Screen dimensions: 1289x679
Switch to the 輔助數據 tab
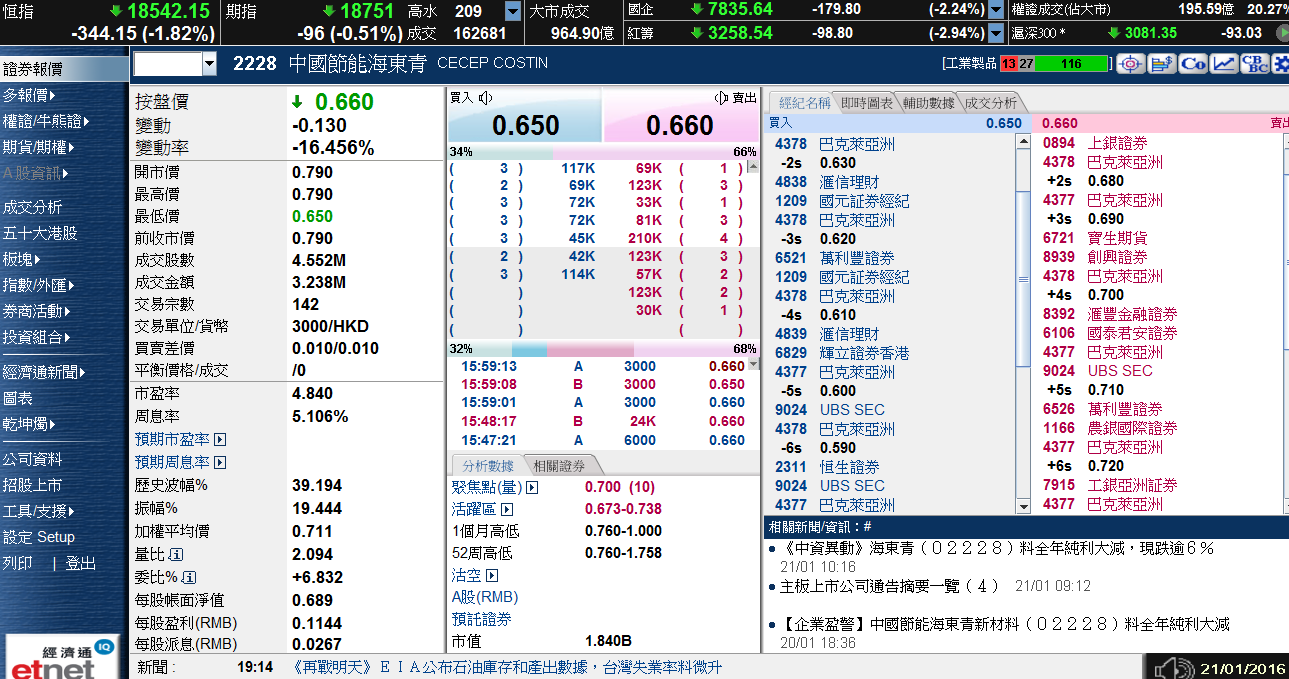tap(928, 103)
